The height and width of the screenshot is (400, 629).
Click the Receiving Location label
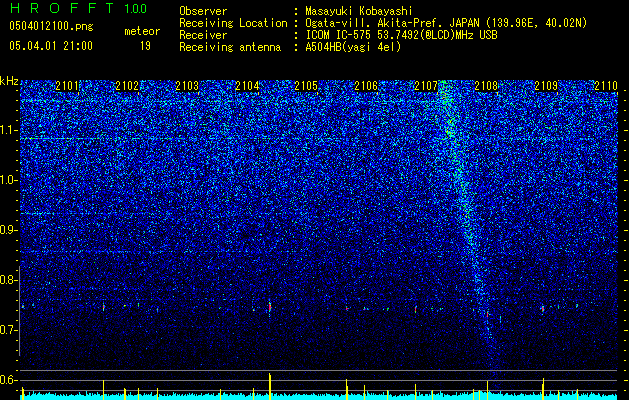pyautogui.click(x=233, y=23)
